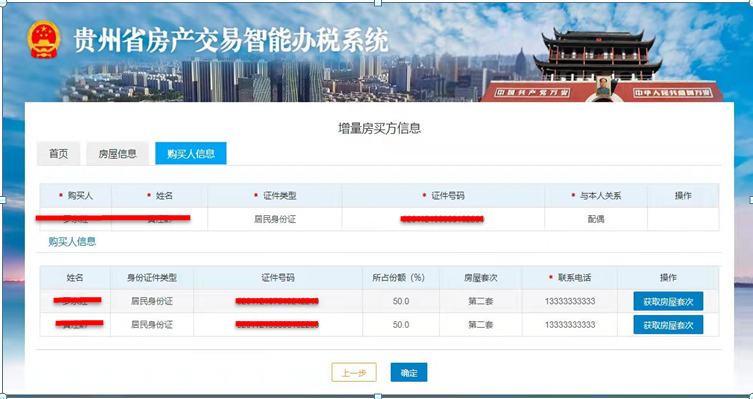Click 获取房屋套次 button in second buyer row
The height and width of the screenshot is (399, 753).
point(668,325)
